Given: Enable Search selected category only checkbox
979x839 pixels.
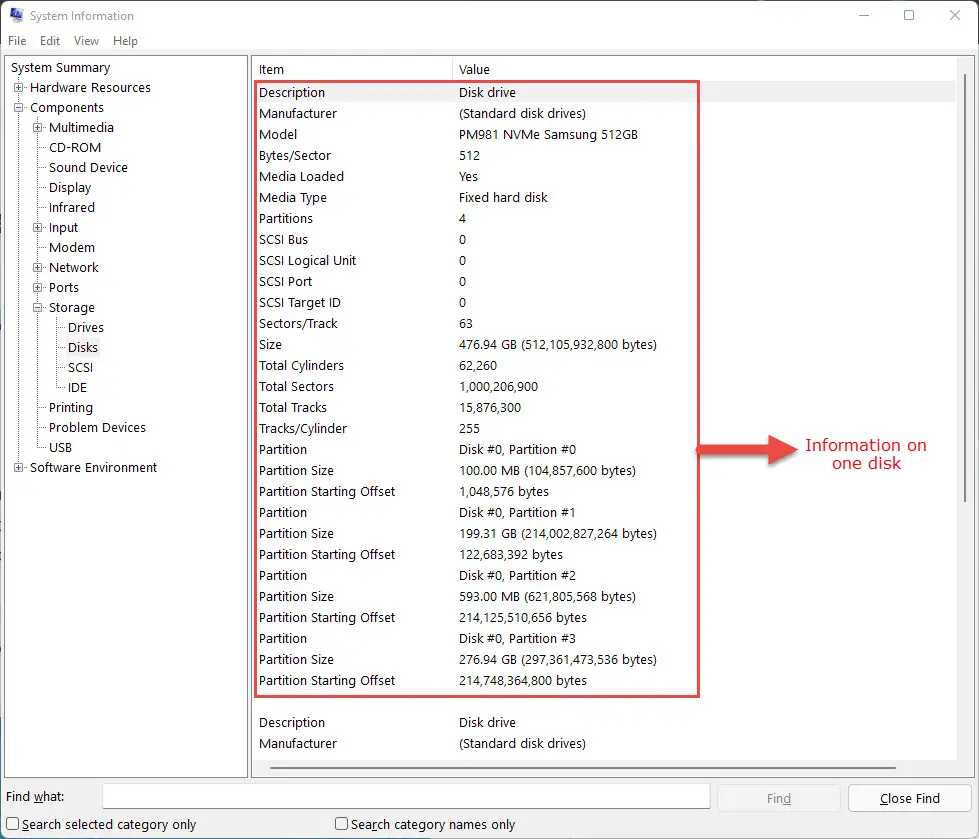Looking at the screenshot, I should pyautogui.click(x=12, y=823).
